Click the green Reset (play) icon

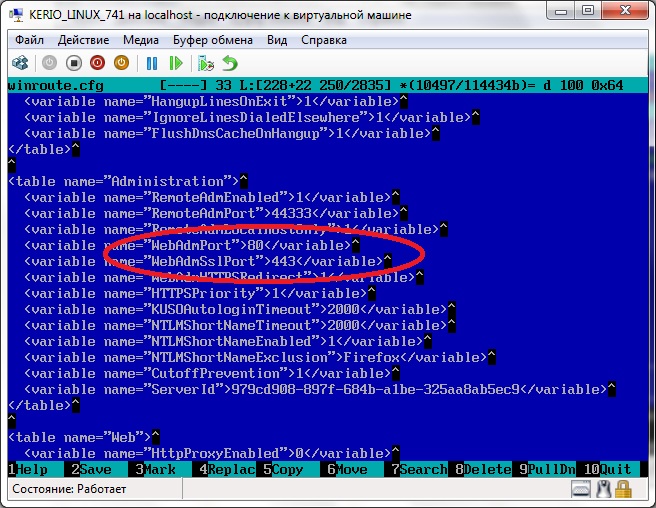pos(176,63)
